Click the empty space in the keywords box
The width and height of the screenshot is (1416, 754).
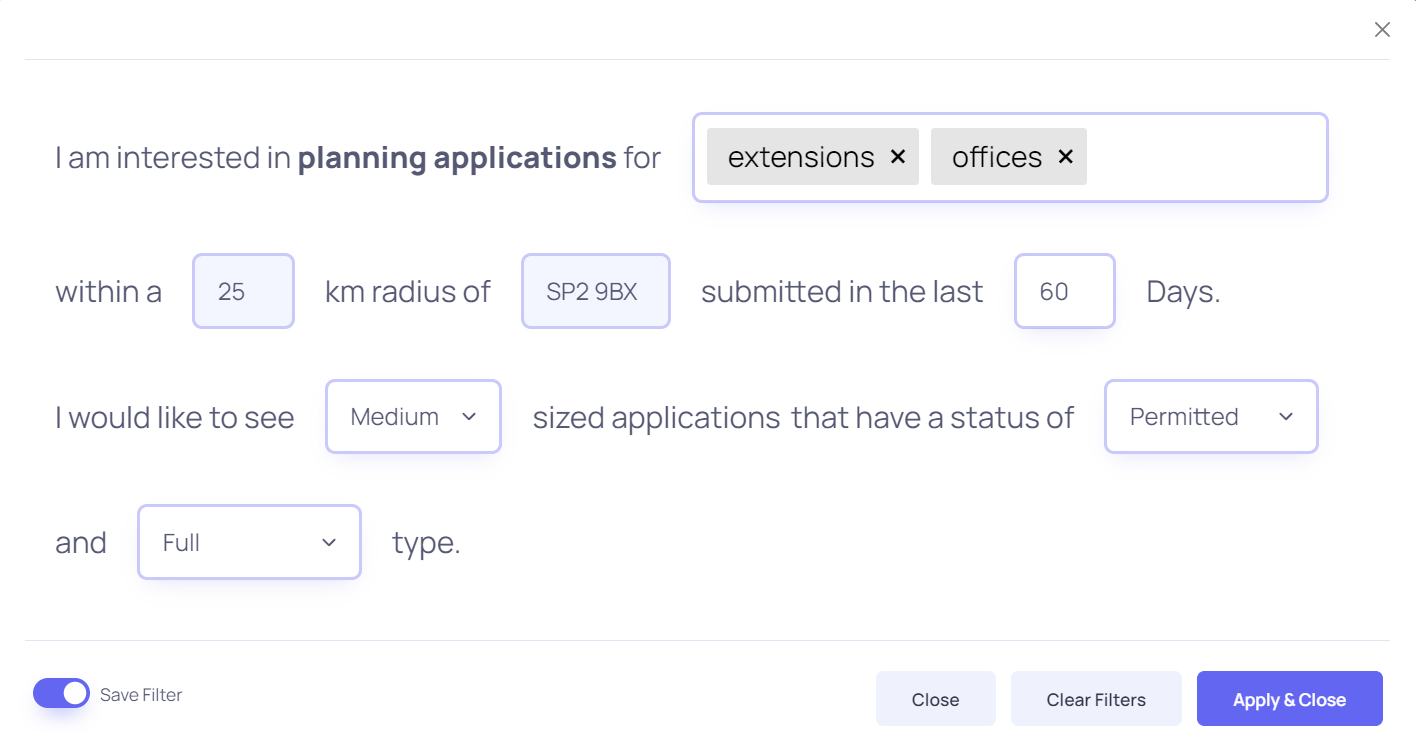(x=1205, y=157)
